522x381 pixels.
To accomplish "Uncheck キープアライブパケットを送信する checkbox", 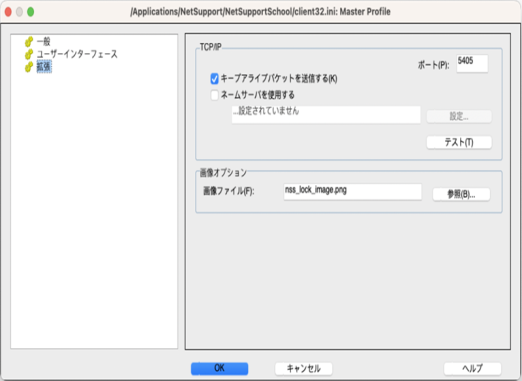I will [x=214, y=79].
